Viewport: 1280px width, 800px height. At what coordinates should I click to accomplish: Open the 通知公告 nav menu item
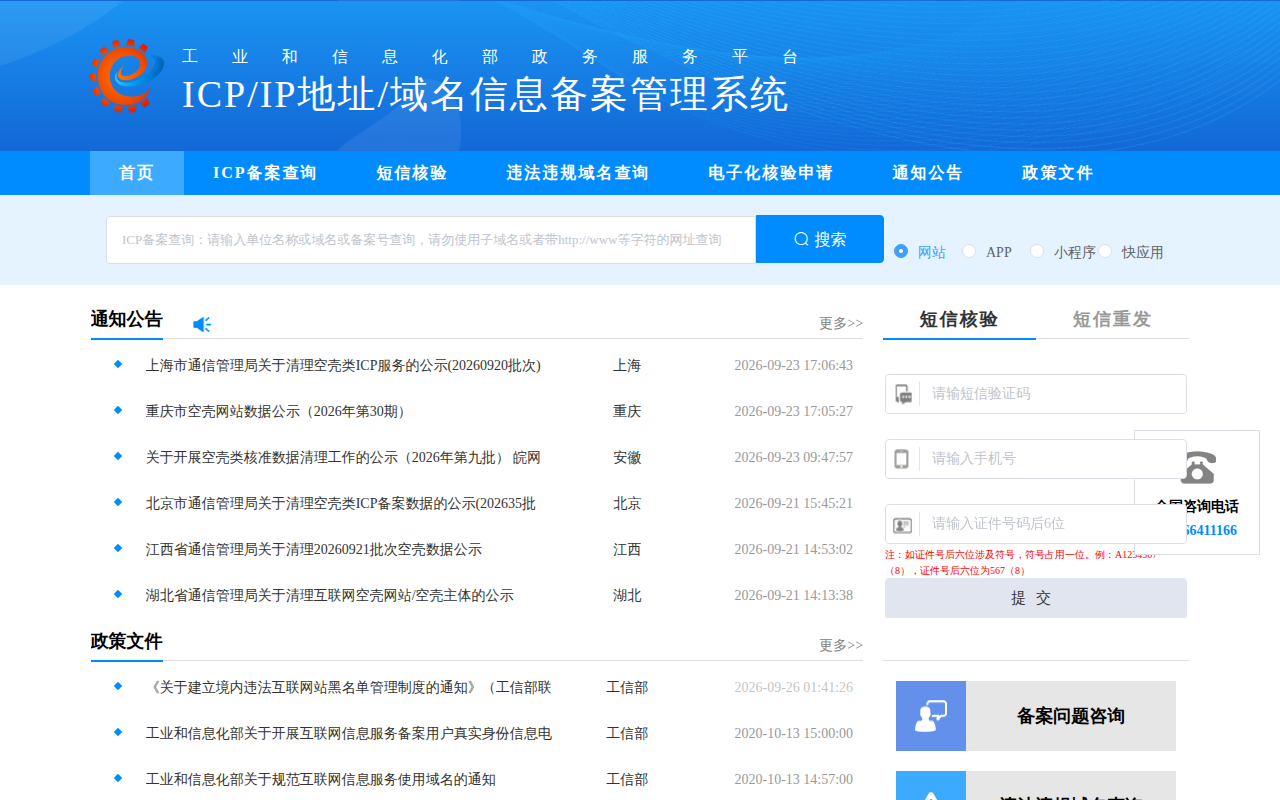928,173
